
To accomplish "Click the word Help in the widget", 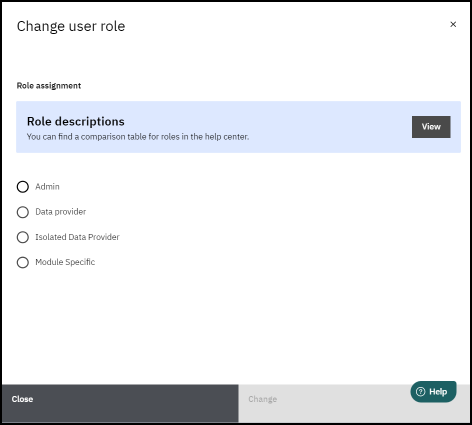I will pos(438,392).
